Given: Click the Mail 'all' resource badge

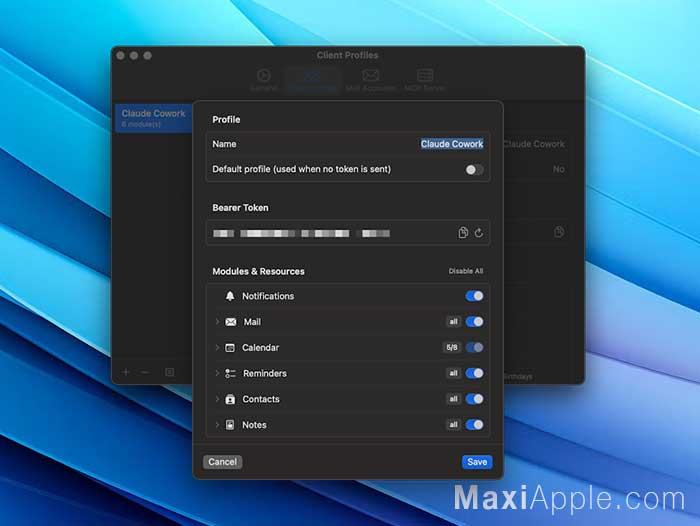Looking at the screenshot, I should coord(453,322).
